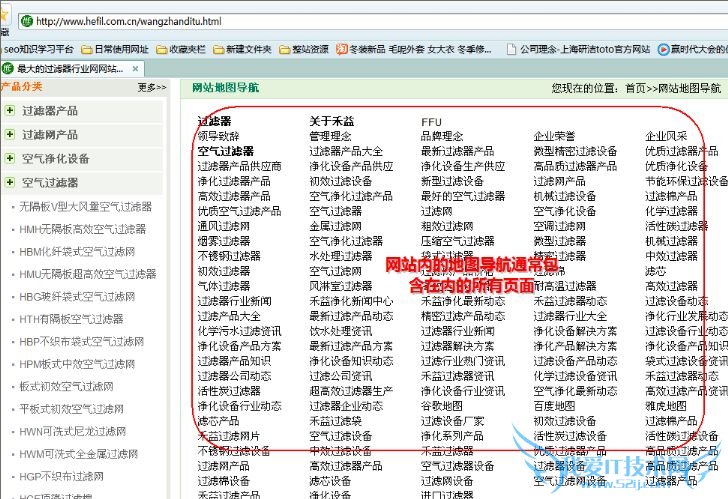Expand the 过滤网产品 category plus icon
Screen dimensions: 728x499
pos(9,134)
